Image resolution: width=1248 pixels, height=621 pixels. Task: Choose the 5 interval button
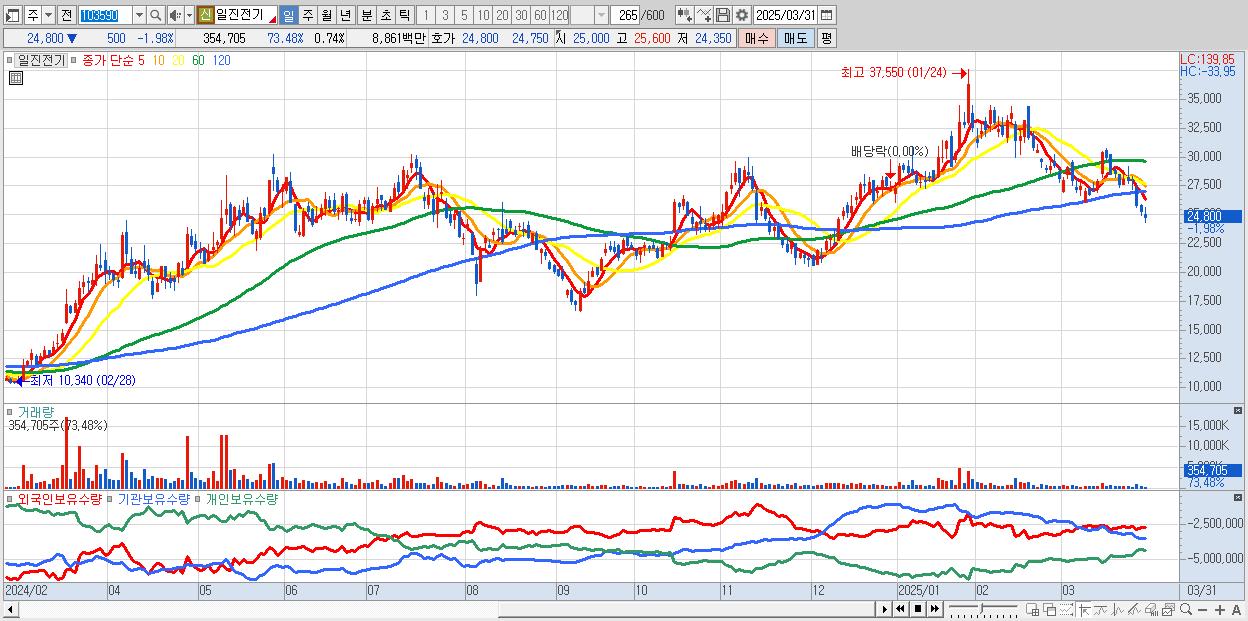pos(464,15)
